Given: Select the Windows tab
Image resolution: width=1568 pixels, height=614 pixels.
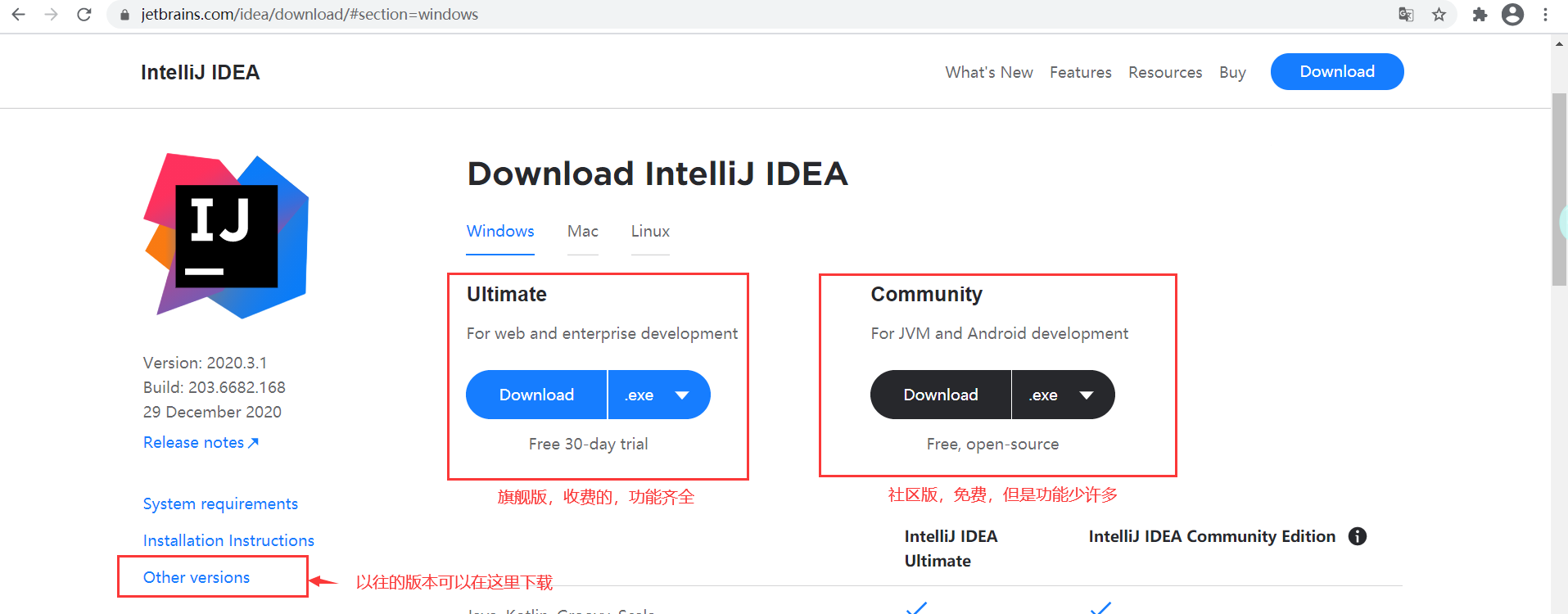Looking at the screenshot, I should click(x=500, y=232).
